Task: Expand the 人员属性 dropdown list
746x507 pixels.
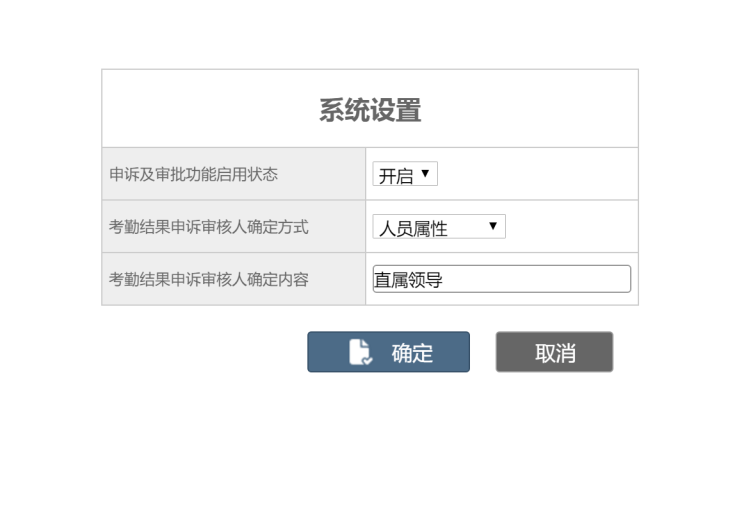Action: pyautogui.click(x=439, y=228)
